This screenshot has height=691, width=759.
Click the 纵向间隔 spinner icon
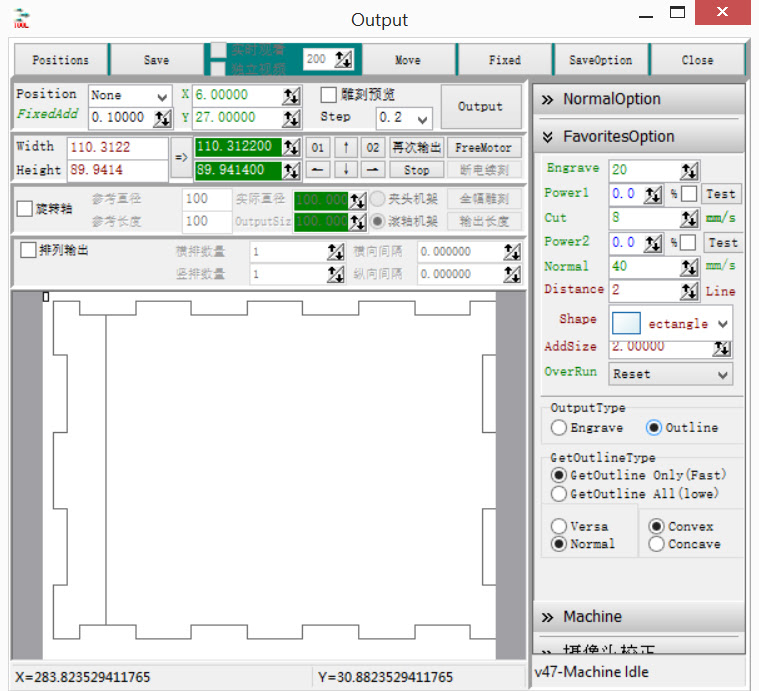pos(512,274)
